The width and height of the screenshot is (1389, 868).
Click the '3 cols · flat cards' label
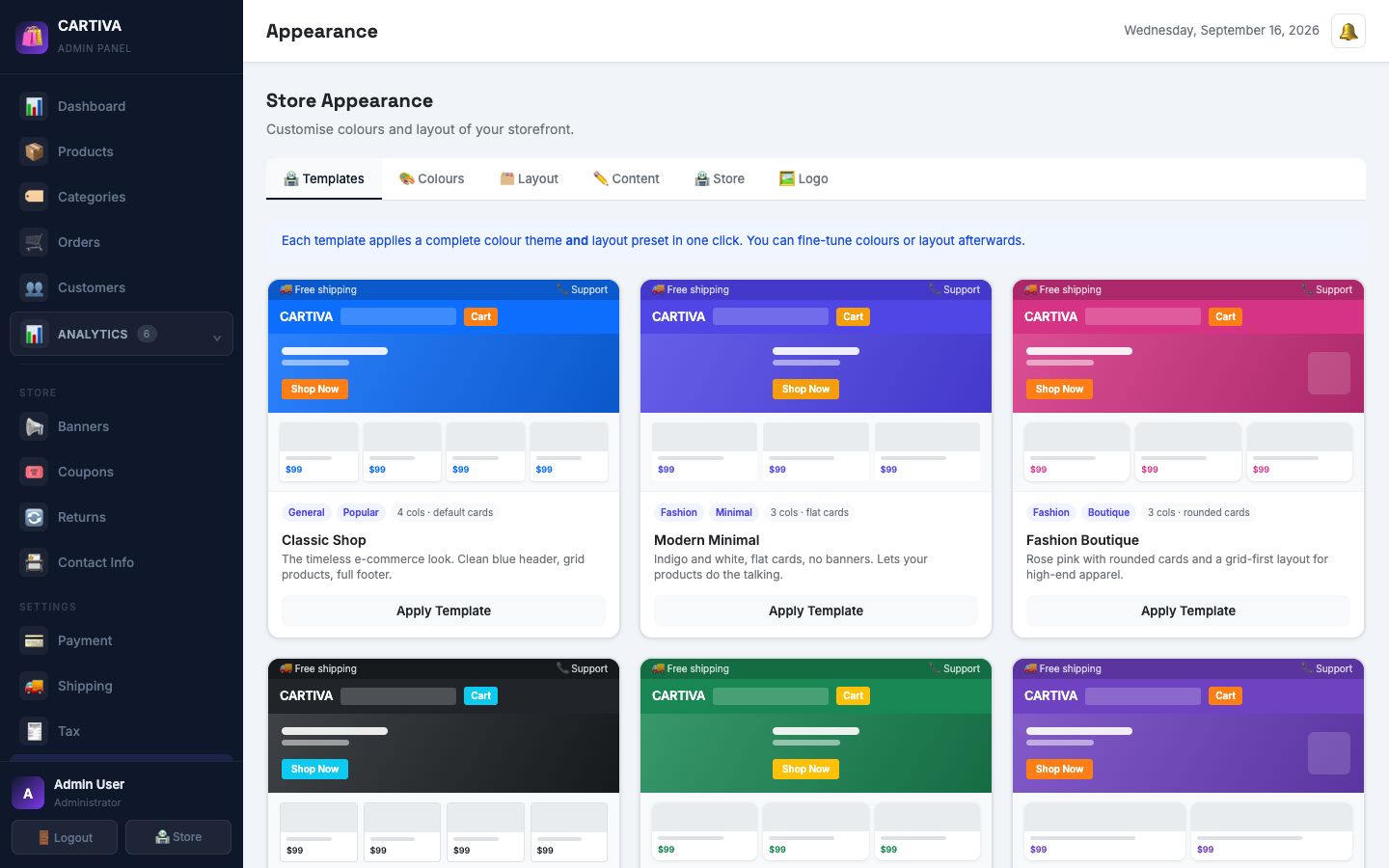809,513
